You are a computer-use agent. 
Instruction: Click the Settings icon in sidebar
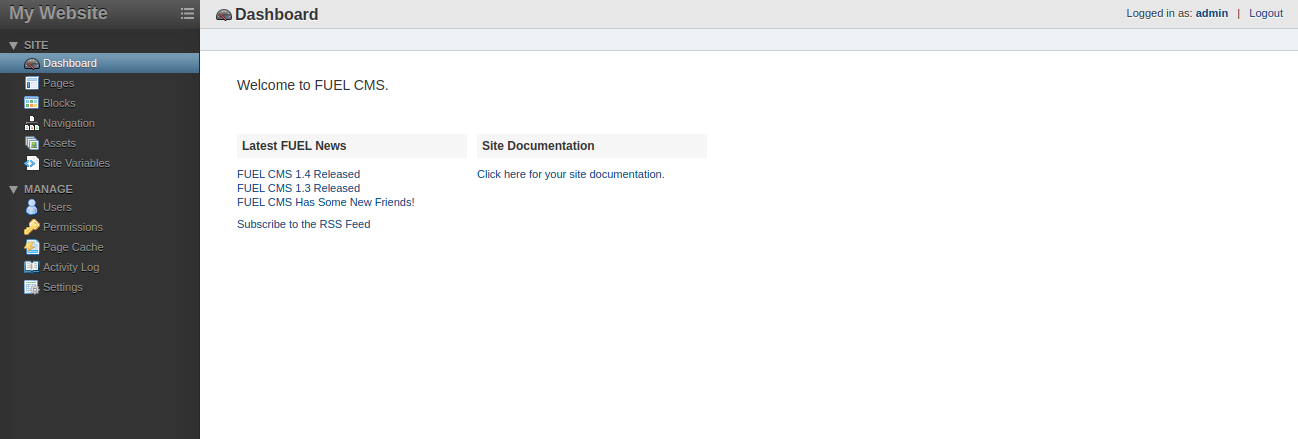[x=32, y=287]
